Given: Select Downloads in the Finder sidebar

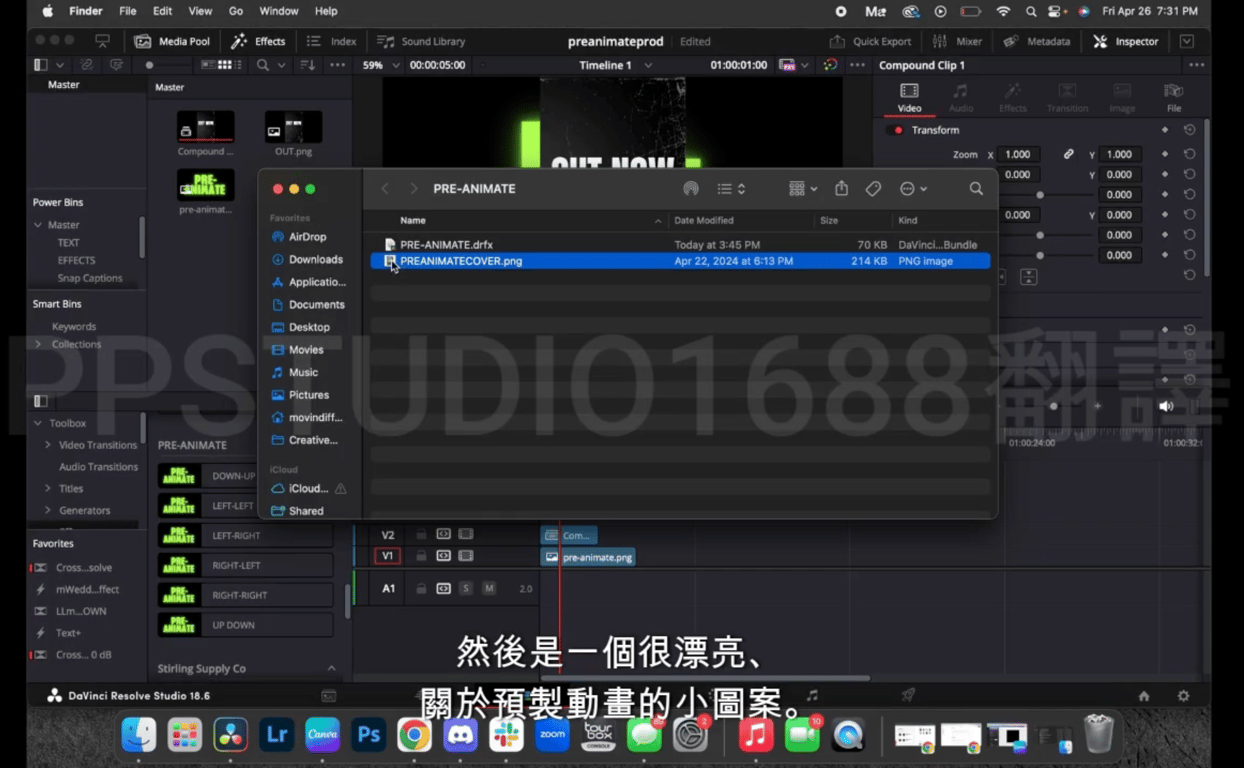Looking at the screenshot, I should pyautogui.click(x=315, y=259).
